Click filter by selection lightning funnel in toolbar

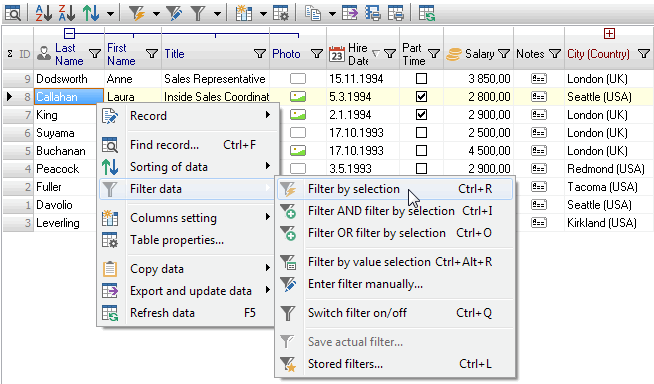(x=136, y=13)
